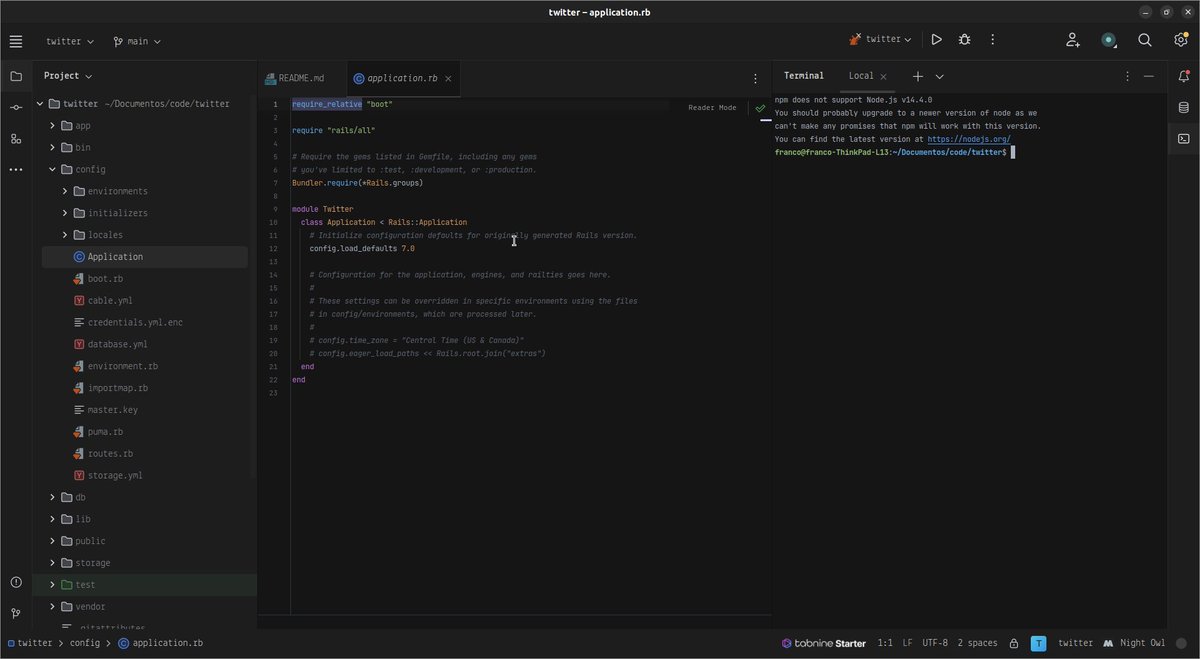The height and width of the screenshot is (659, 1200).
Task: Open the Notifications tool window
Action: click(x=1184, y=76)
